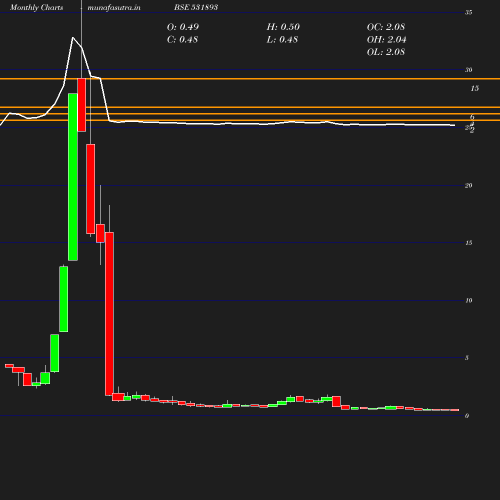Screen dimensions: 500x500
Task: Click the "OH: 2.04" reading
Action: (386, 40)
